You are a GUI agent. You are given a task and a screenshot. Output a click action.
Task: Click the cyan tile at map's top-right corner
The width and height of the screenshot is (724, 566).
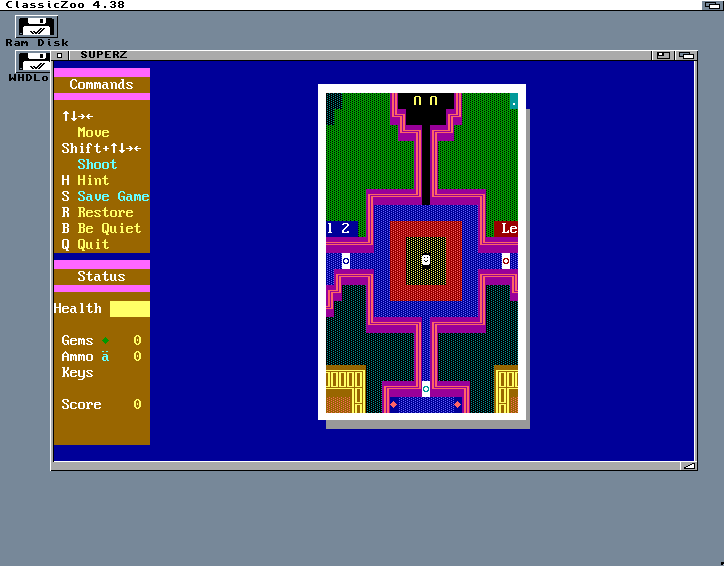tap(514, 101)
